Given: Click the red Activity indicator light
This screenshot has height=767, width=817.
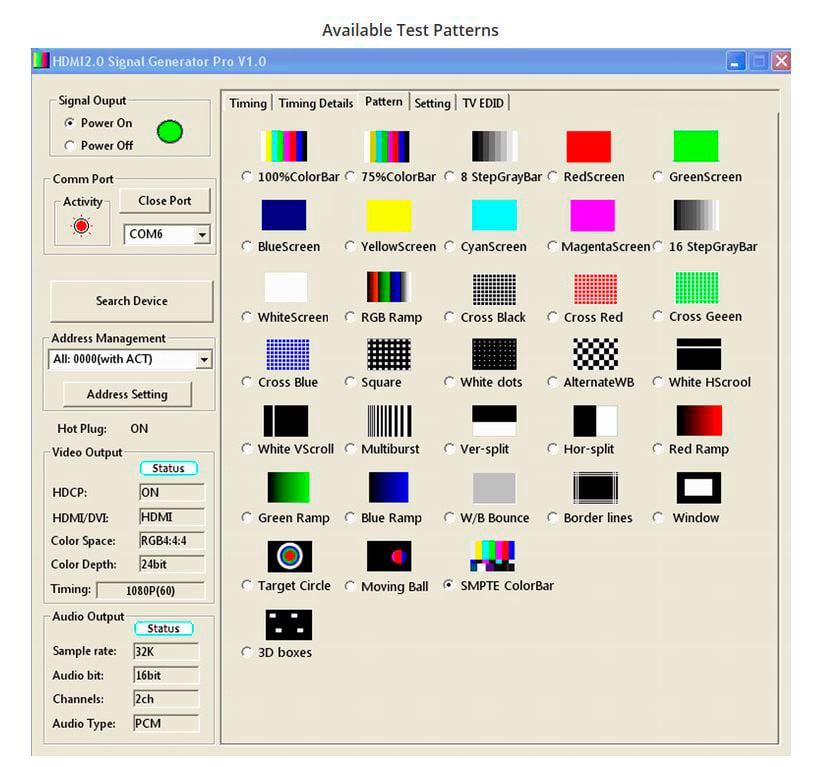Looking at the screenshot, I should pos(81,226).
